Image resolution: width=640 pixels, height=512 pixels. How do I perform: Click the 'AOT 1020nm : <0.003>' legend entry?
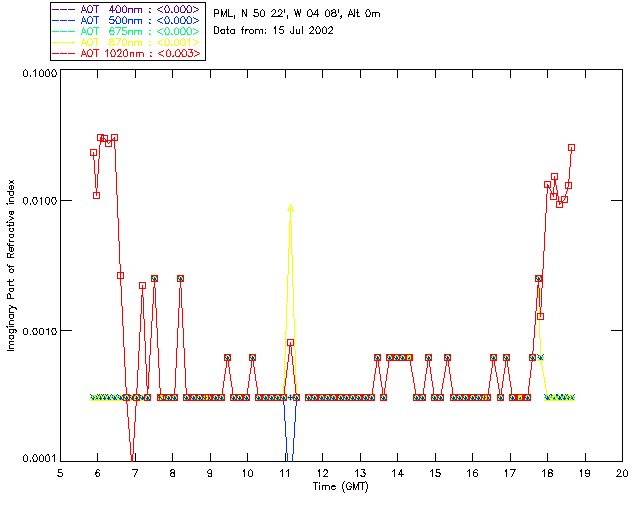(x=127, y=53)
